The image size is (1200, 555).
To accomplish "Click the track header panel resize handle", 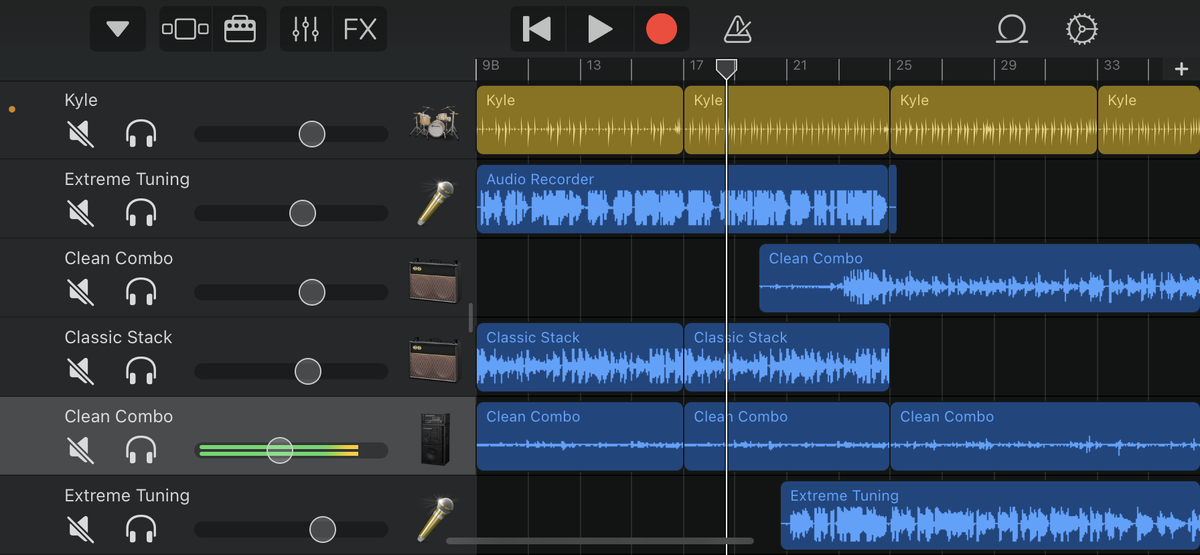I will [470, 318].
